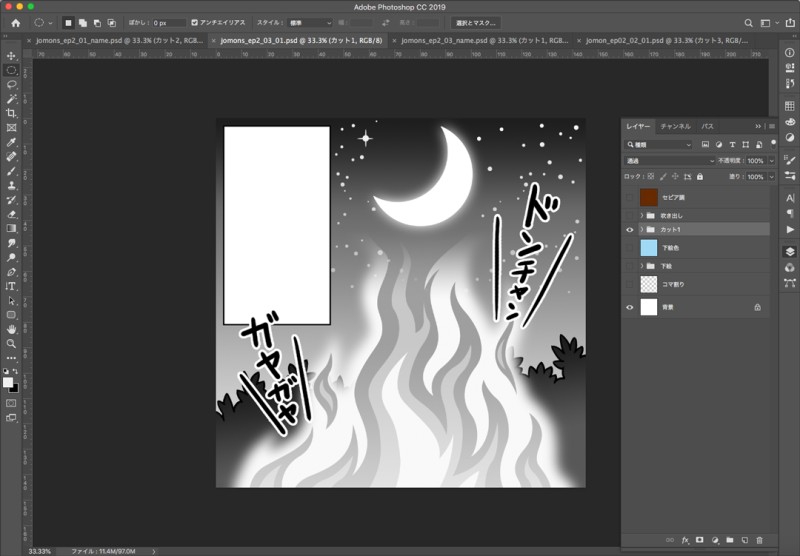This screenshot has height=556, width=800.
Task: Click the Home icon in options bar
Action: pyautogui.click(x=15, y=22)
